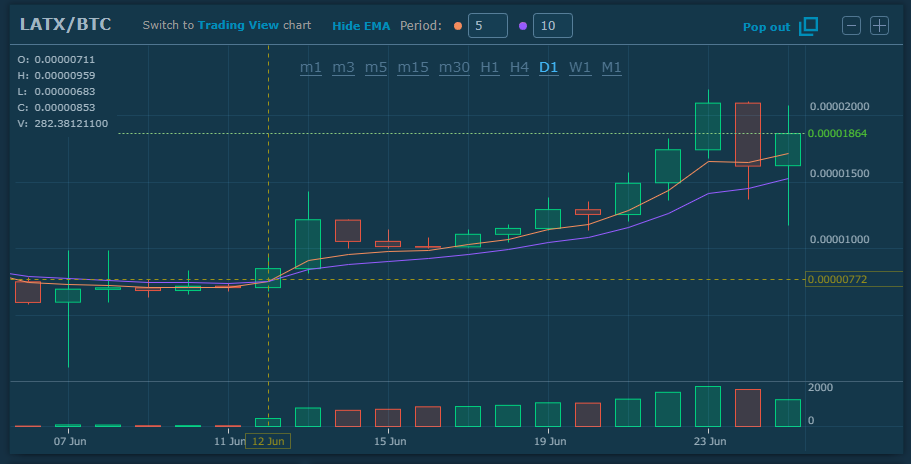Switch to Trading View chart
The height and width of the screenshot is (464, 911).
[254, 25]
